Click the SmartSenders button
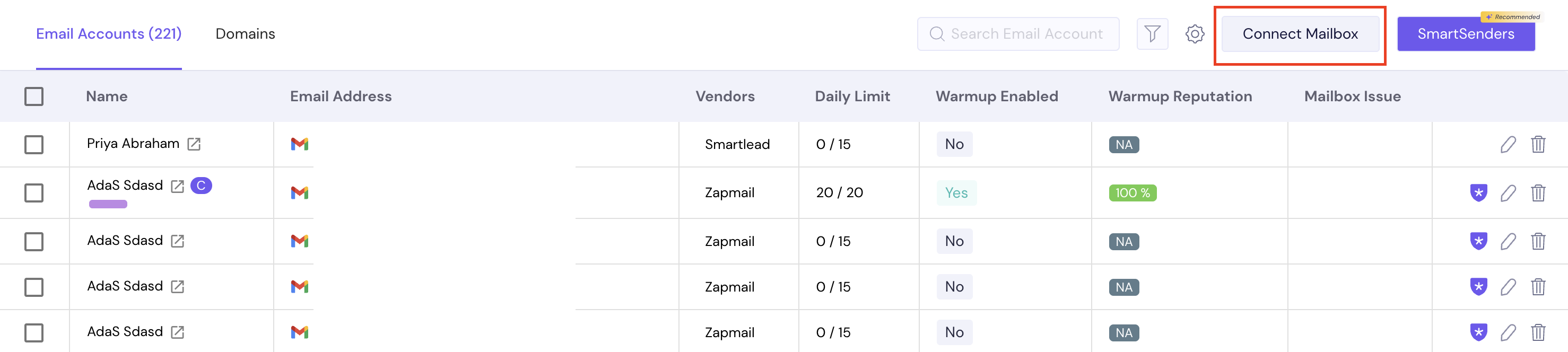The height and width of the screenshot is (352, 1568). pos(1465,34)
